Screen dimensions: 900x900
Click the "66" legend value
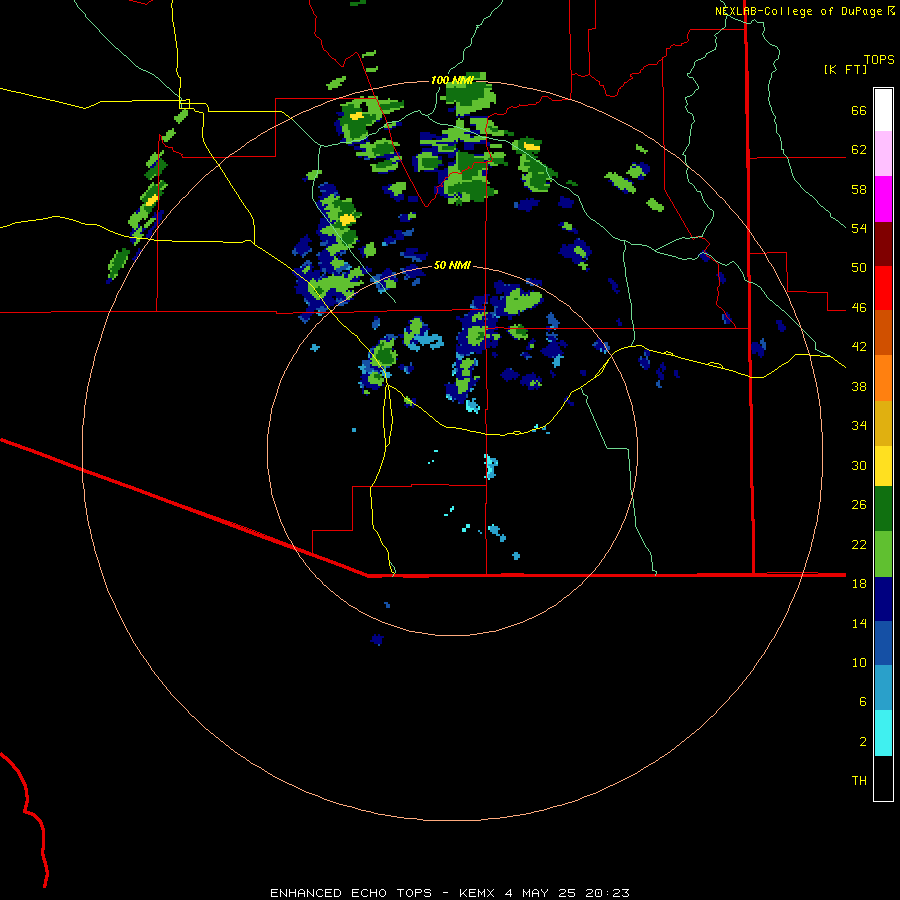coord(859,110)
